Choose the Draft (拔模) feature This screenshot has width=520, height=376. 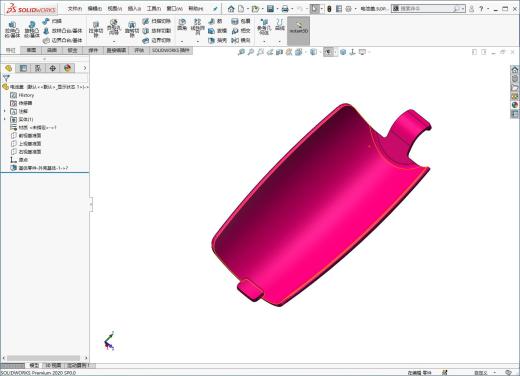click(x=217, y=31)
